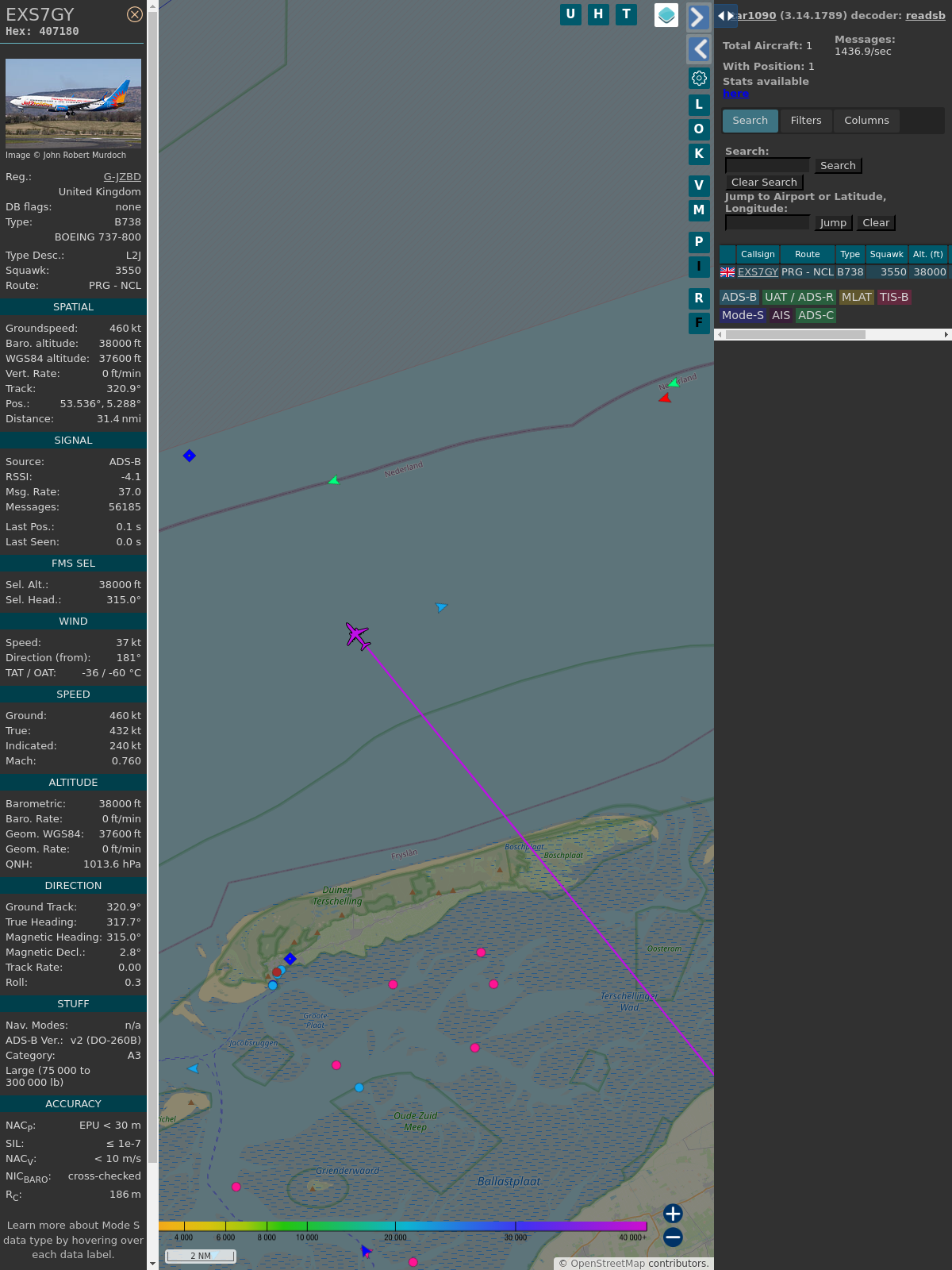Image resolution: width=952 pixels, height=1270 pixels.
Task: Click the Clear Search button
Action: click(764, 183)
